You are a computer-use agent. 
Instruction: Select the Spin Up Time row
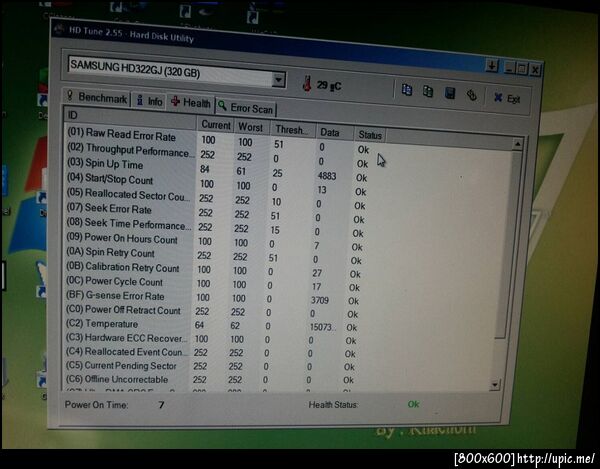pyautogui.click(x=217, y=169)
